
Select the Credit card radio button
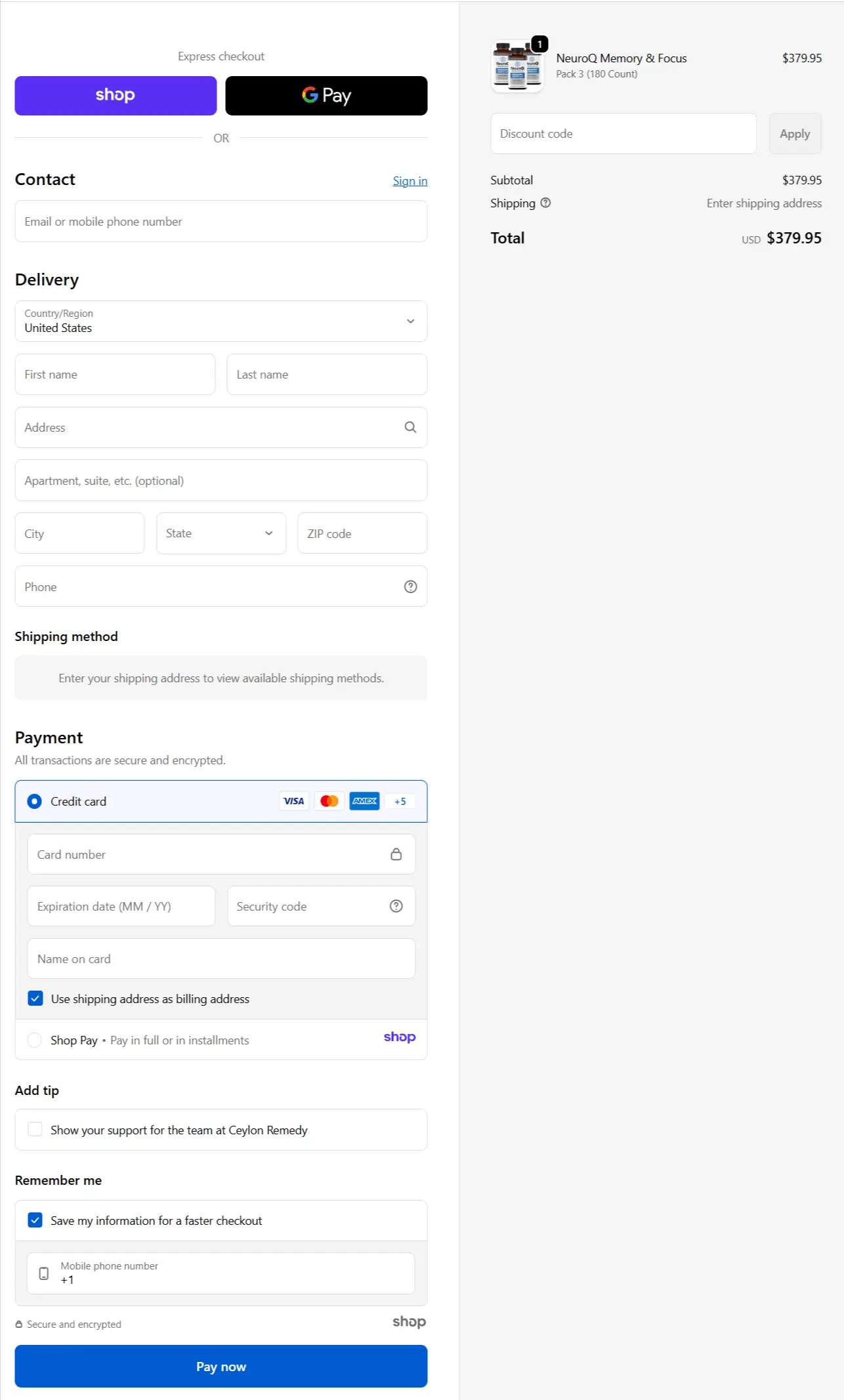tap(35, 801)
